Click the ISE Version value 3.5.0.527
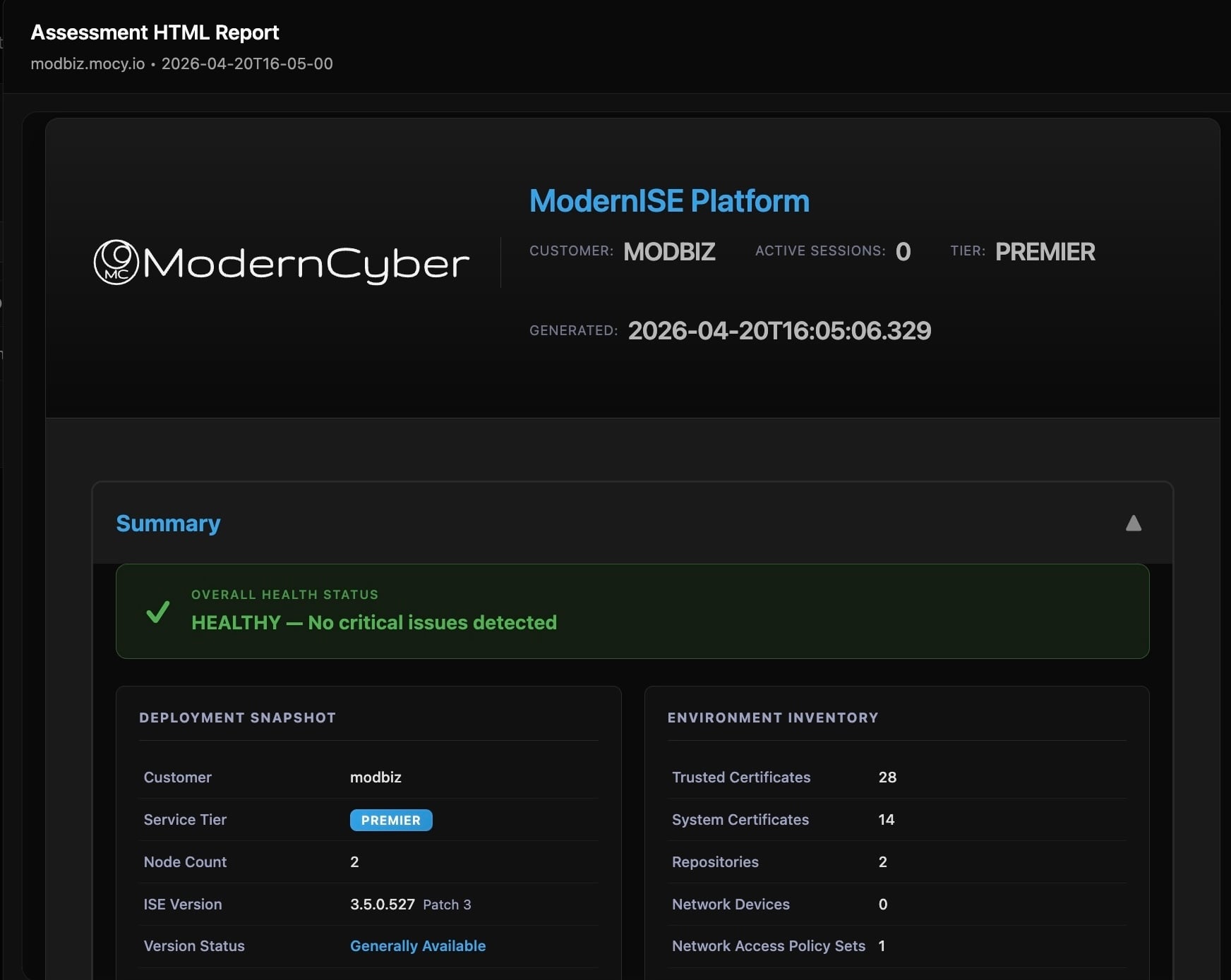The image size is (1231, 980). 383,904
